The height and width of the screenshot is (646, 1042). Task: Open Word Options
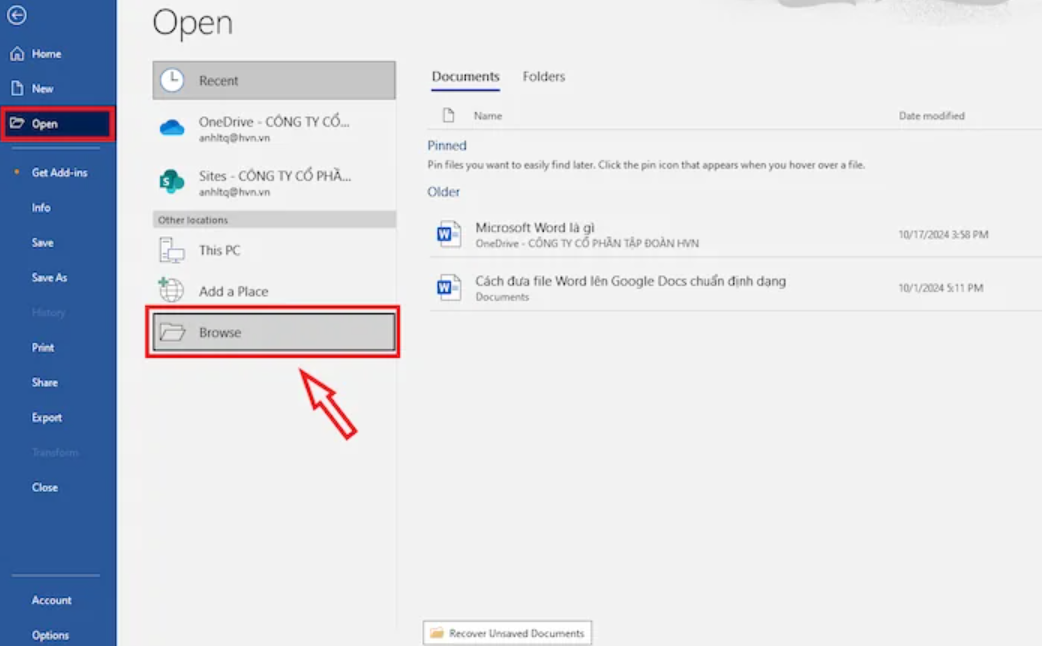[x=50, y=635]
